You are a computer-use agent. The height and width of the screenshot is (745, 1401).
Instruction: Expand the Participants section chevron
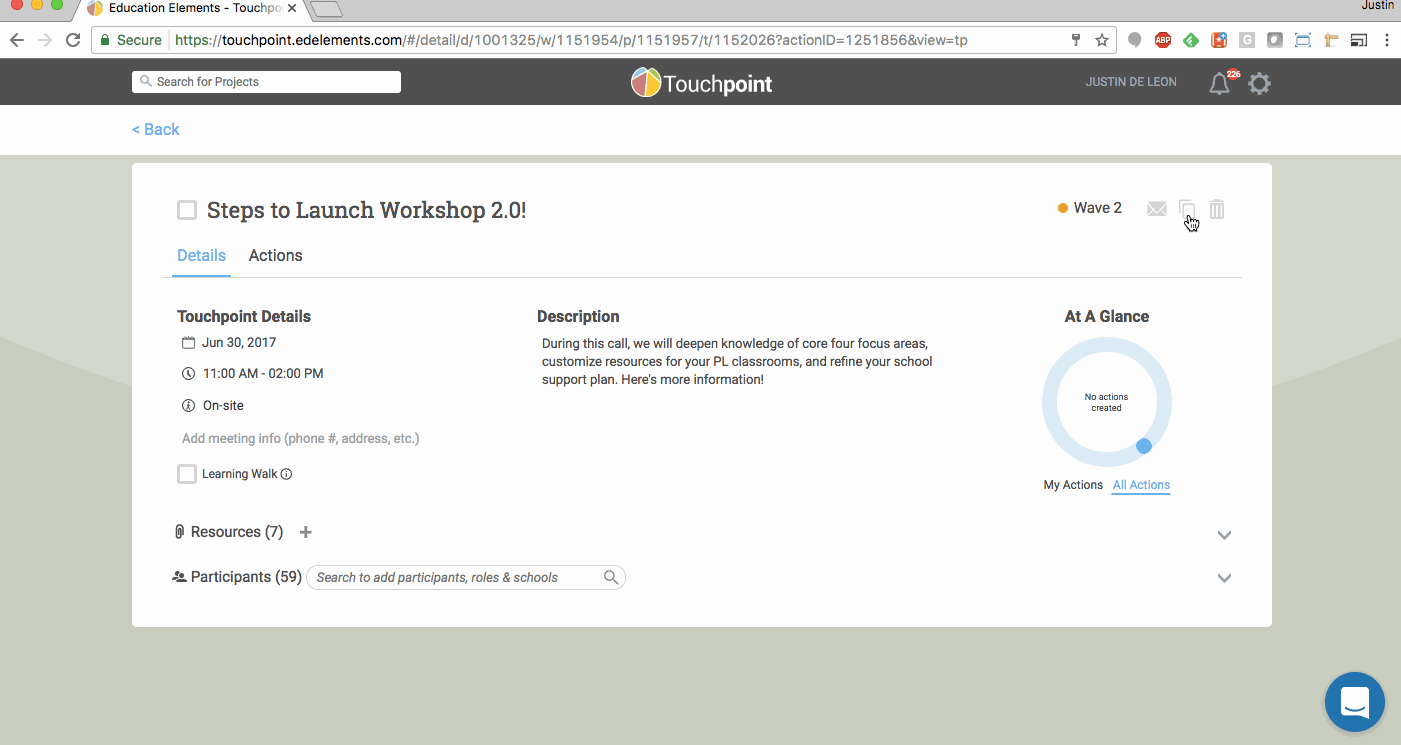tap(1224, 578)
